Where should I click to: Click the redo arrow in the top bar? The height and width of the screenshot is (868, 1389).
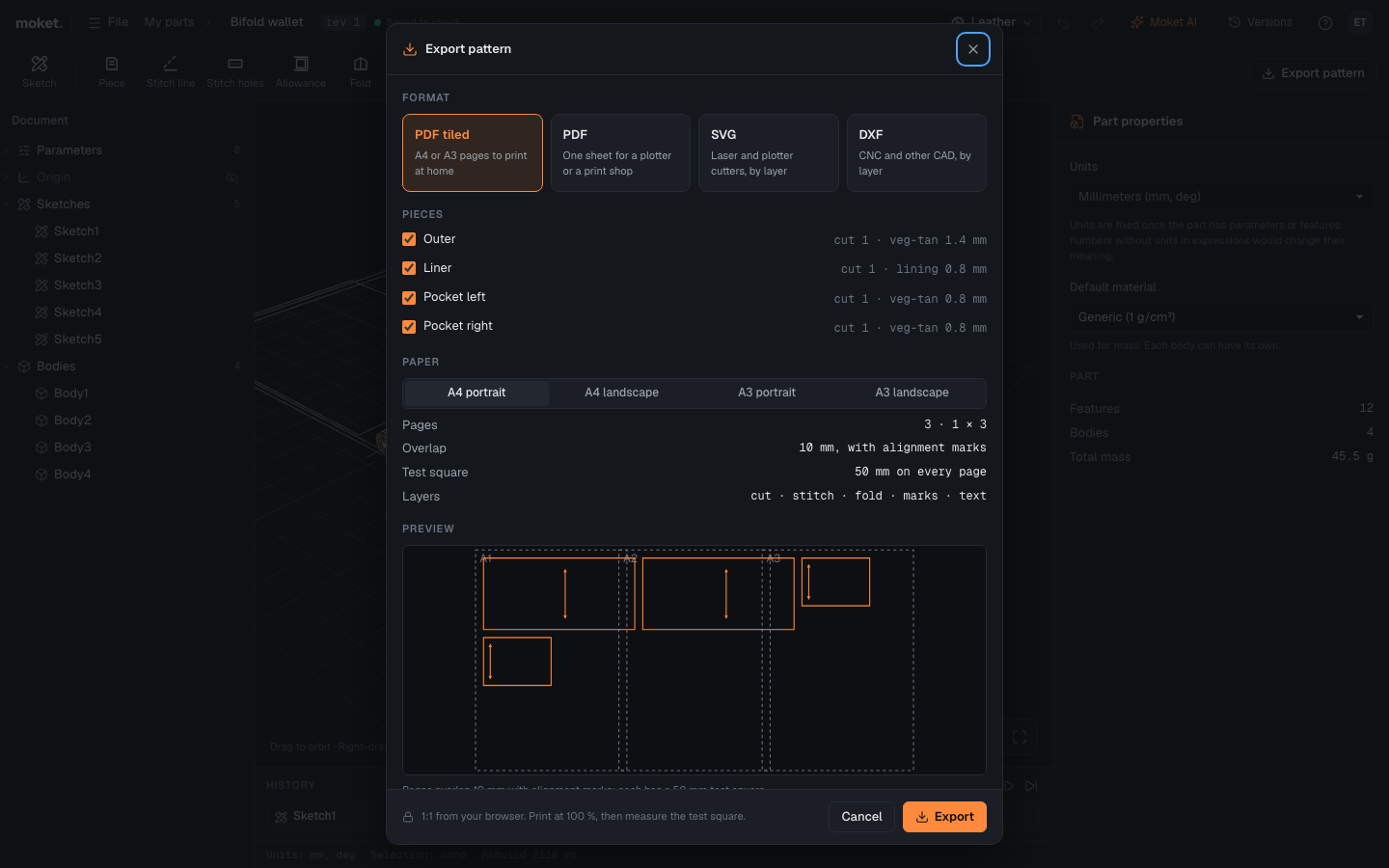[x=1098, y=22]
